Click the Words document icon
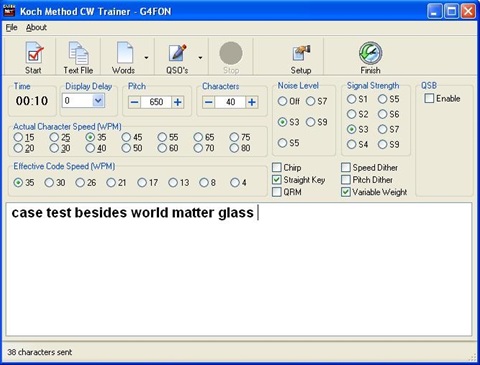 click(x=125, y=53)
